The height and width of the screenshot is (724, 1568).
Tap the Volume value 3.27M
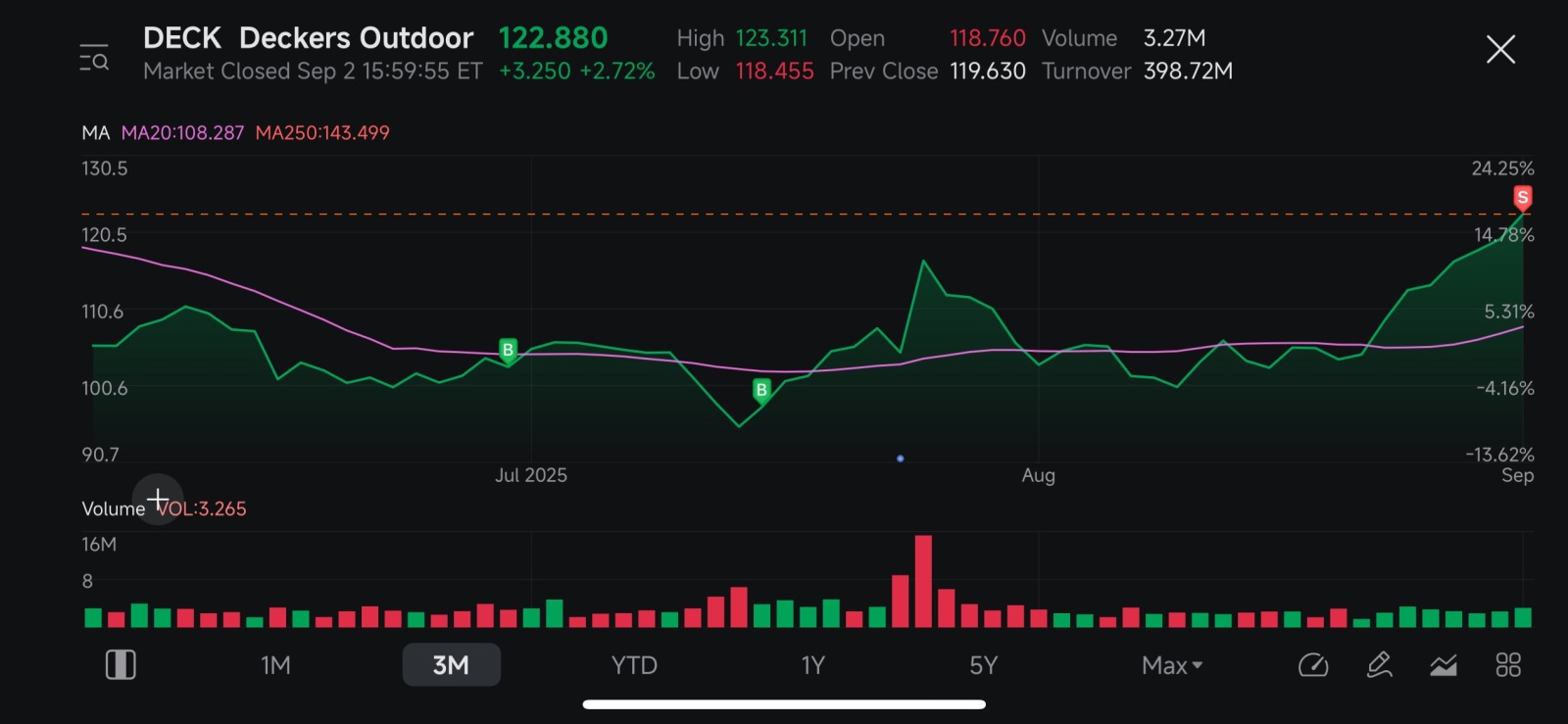click(1175, 38)
